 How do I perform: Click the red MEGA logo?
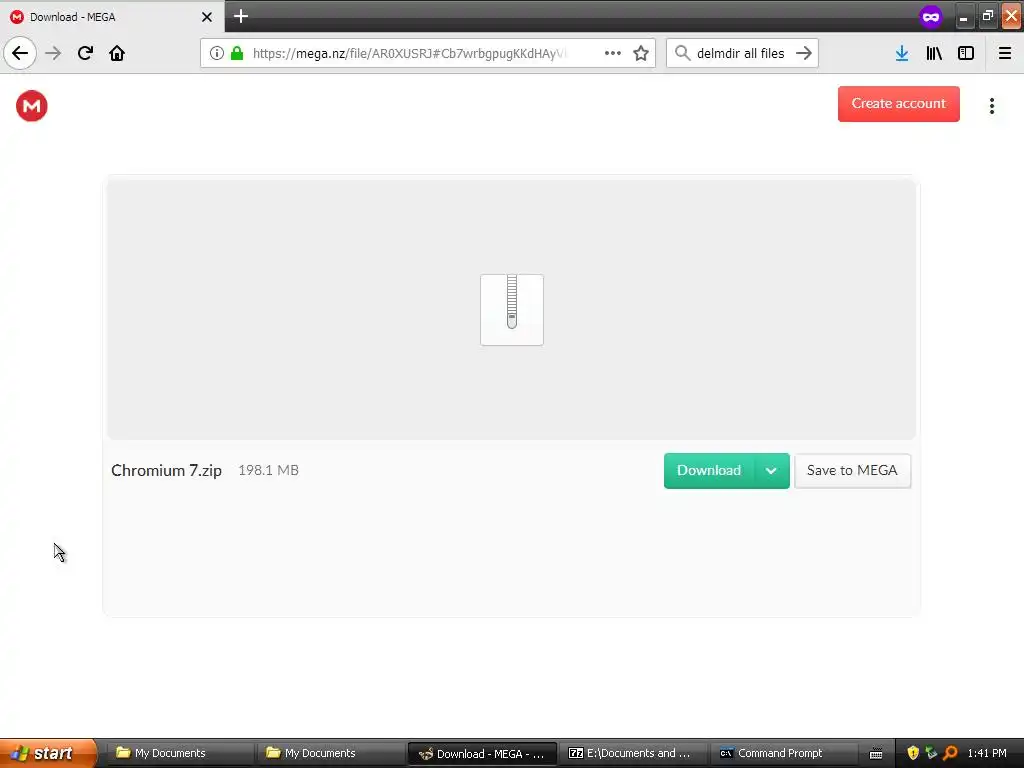pyautogui.click(x=32, y=106)
